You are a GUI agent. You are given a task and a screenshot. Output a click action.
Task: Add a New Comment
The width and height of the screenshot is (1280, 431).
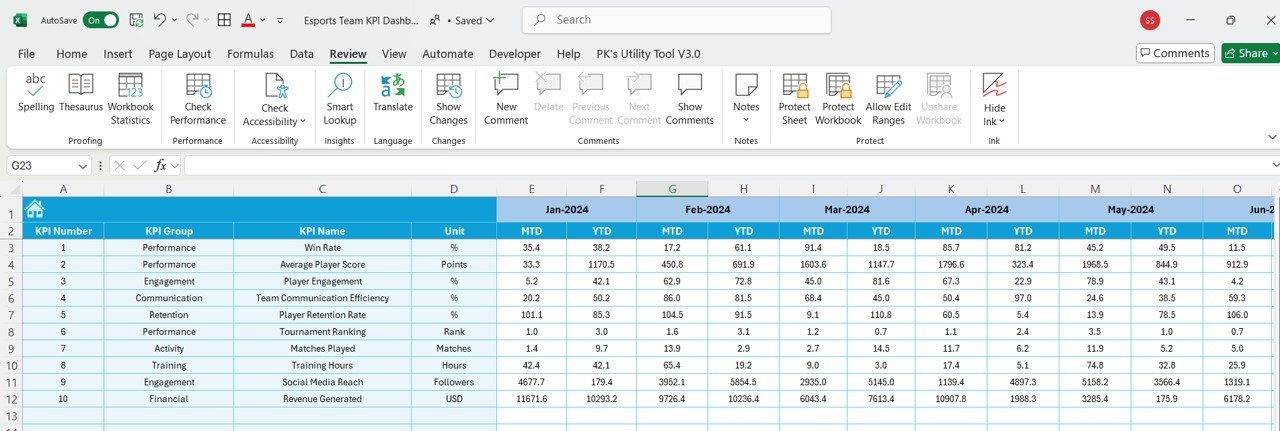coord(506,99)
